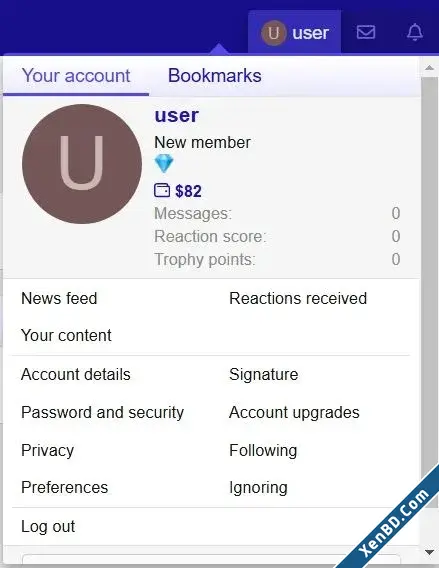Click the scrollbar up arrow
439x568 pixels.
click(x=429, y=68)
